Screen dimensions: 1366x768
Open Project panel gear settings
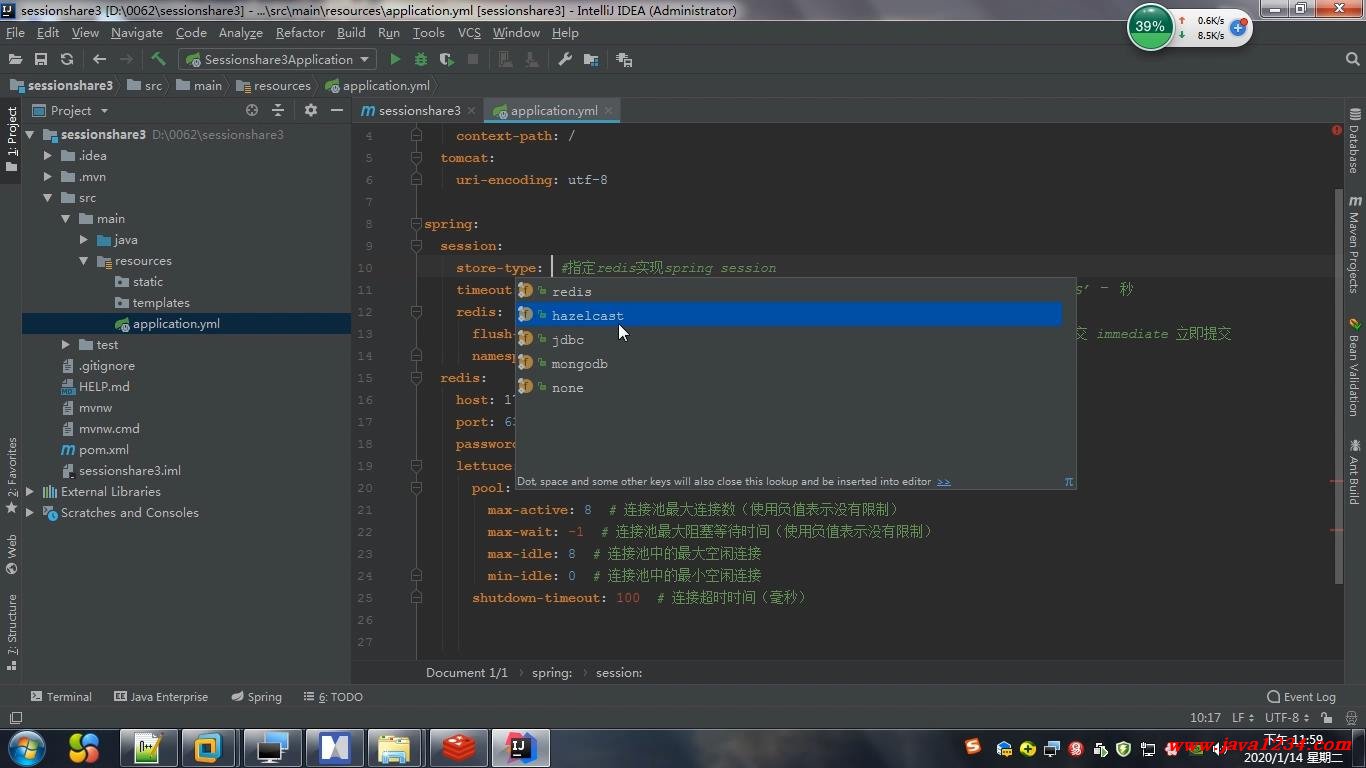point(311,110)
